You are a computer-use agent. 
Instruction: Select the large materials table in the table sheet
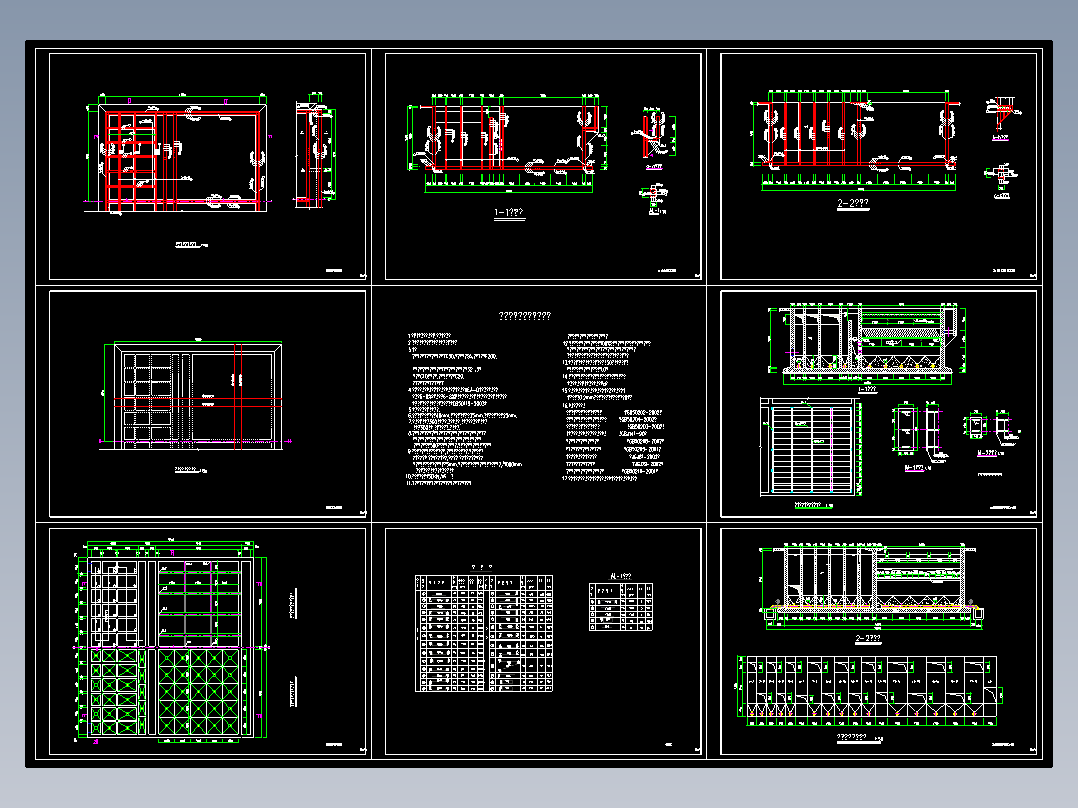(x=484, y=633)
